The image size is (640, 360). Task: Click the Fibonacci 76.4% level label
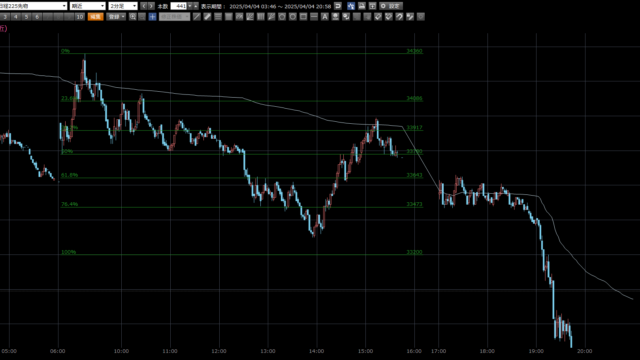[x=69, y=204]
